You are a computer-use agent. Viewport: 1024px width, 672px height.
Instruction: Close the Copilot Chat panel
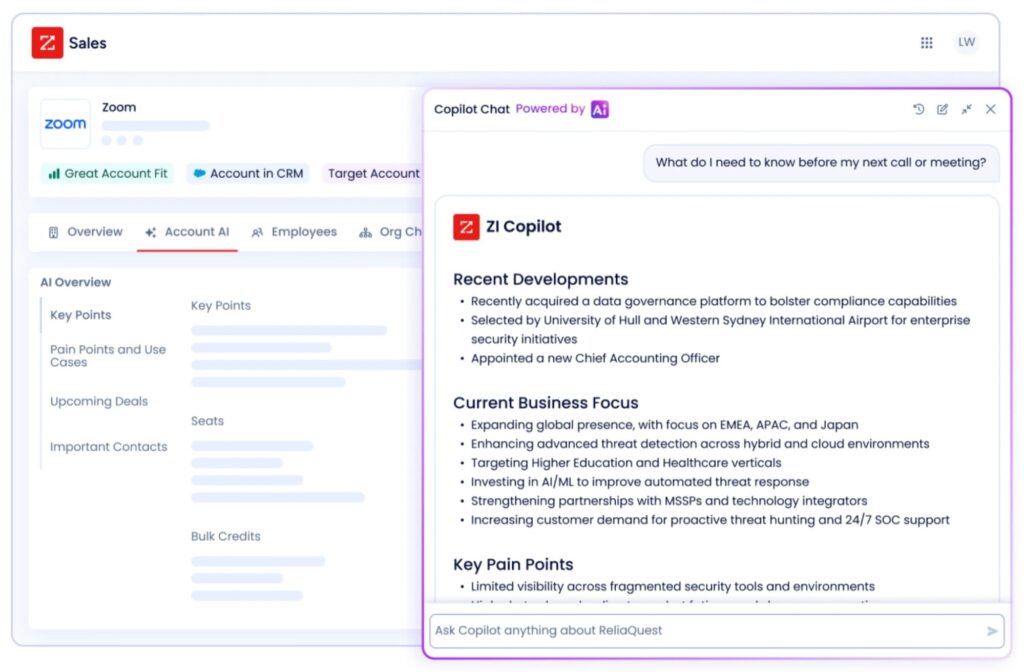pos(990,109)
